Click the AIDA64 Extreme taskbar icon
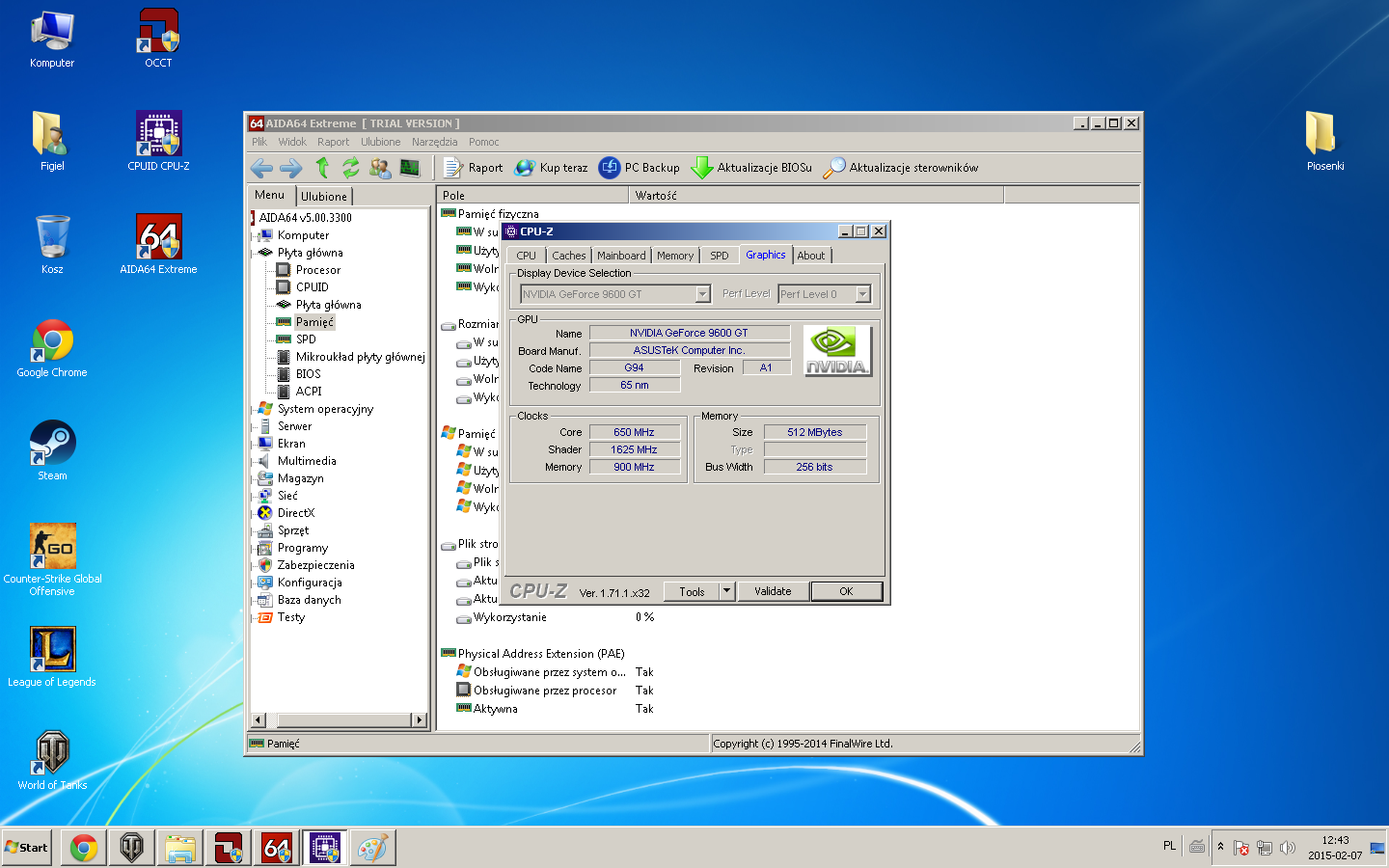This screenshot has width=1389, height=868. 277,847
